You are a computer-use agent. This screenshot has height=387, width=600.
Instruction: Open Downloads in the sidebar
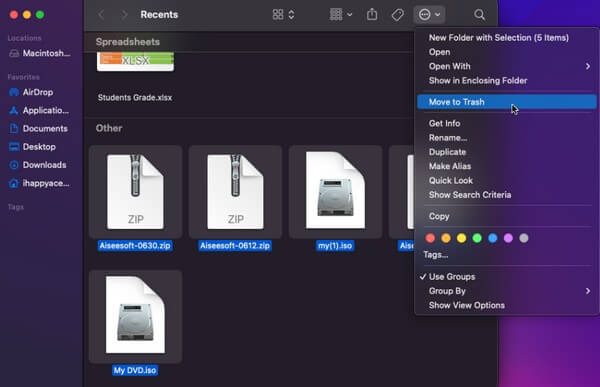(x=38, y=165)
